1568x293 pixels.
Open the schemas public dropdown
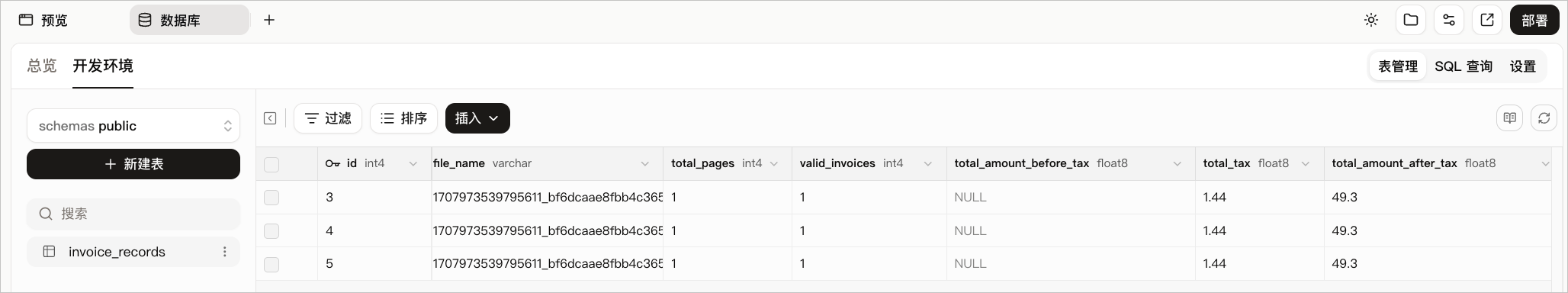133,126
